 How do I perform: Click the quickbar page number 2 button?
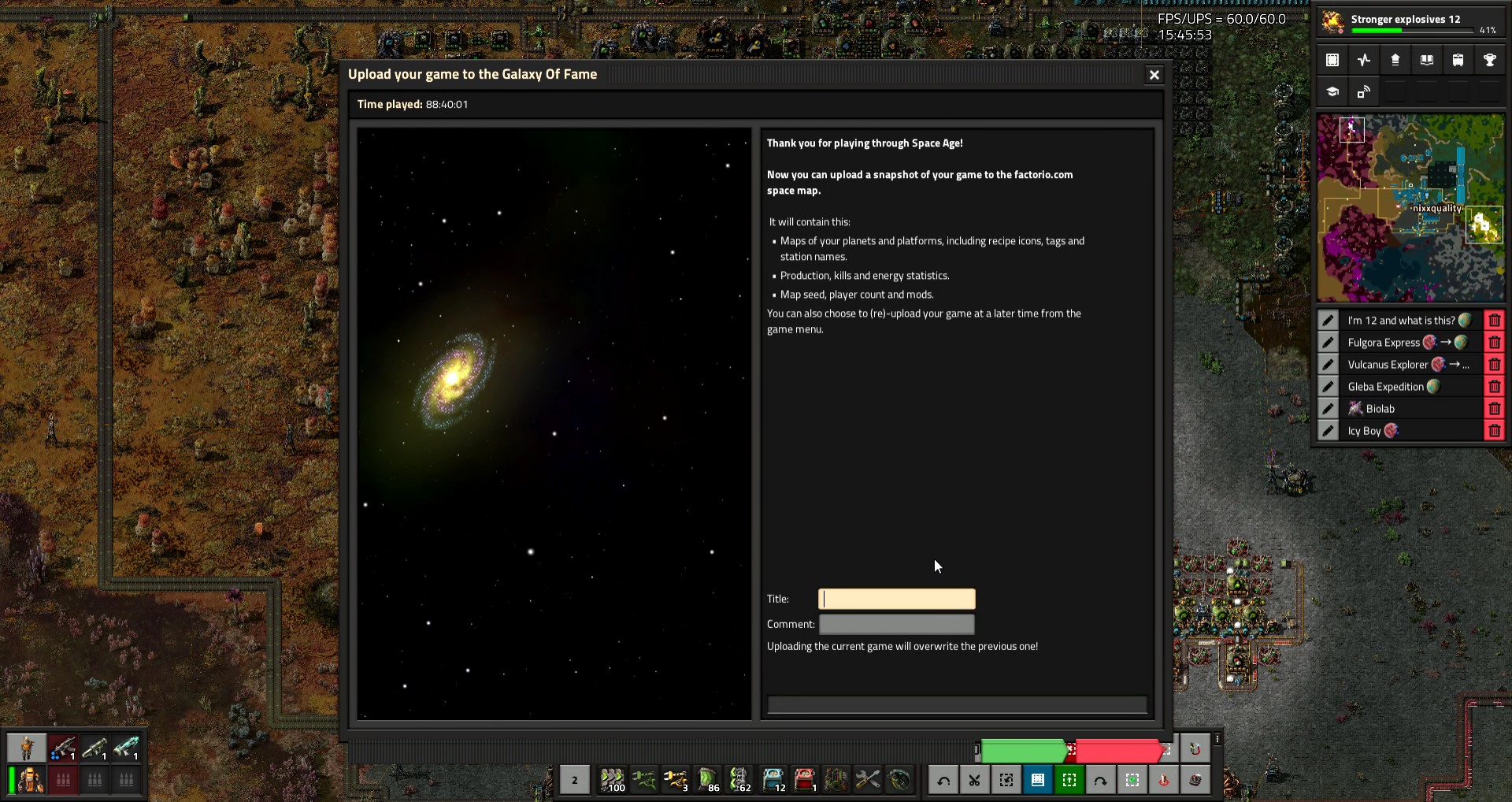tap(575, 780)
